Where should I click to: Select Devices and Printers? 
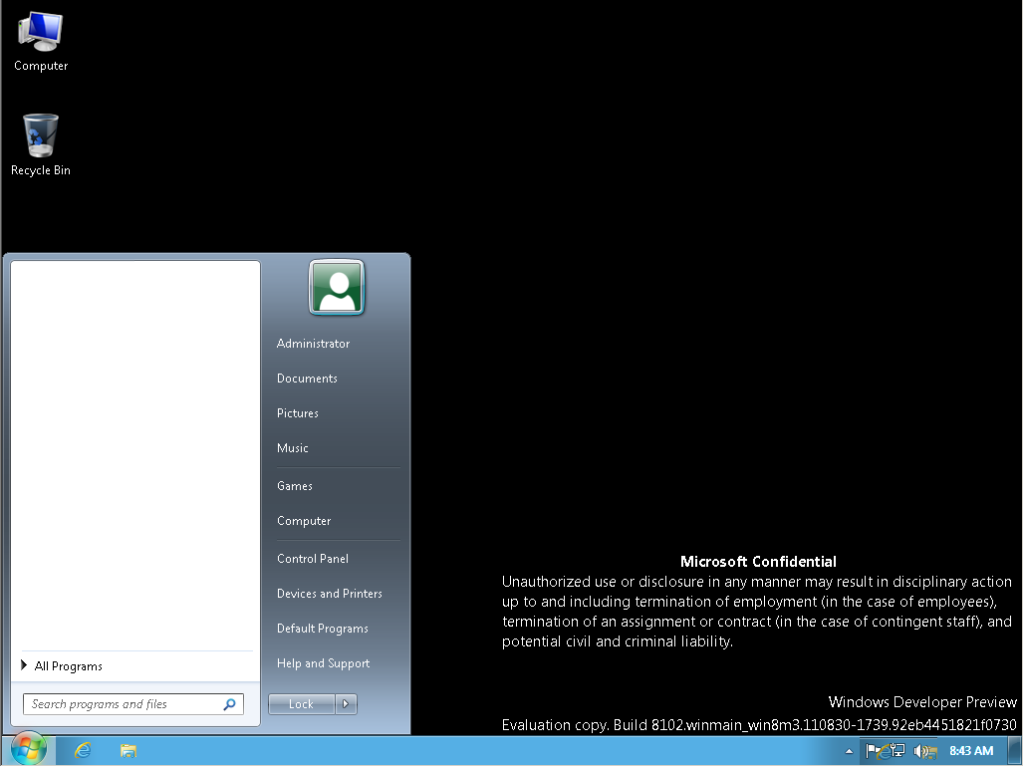(x=329, y=594)
